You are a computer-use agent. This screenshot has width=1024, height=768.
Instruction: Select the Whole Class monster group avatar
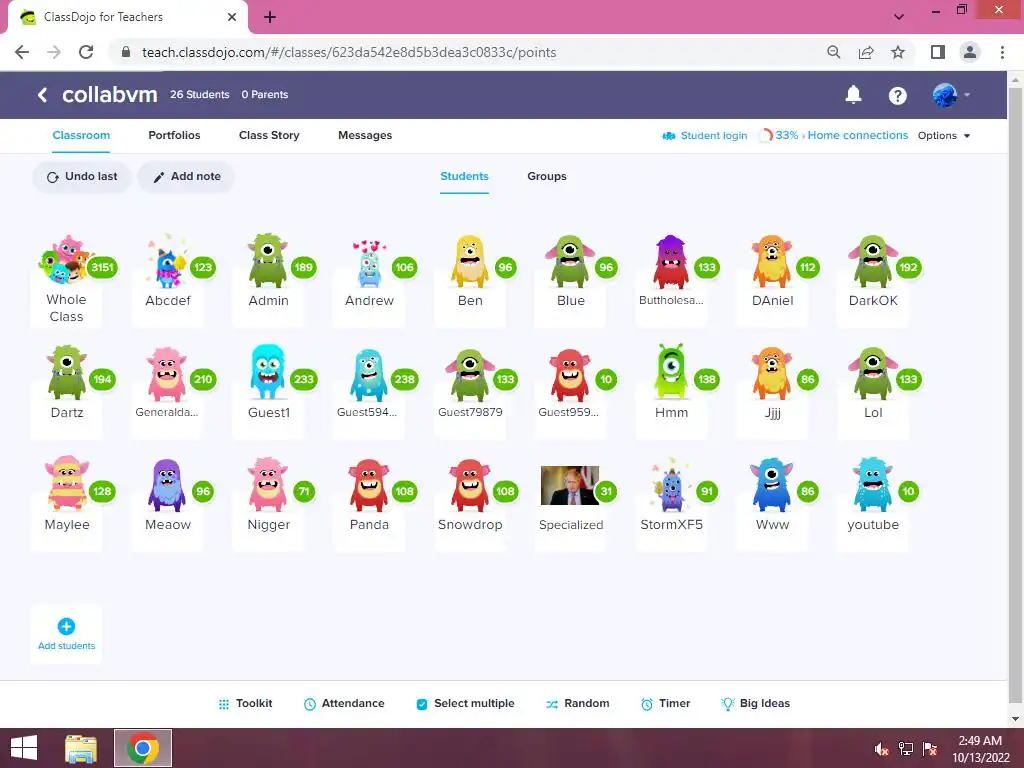[x=65, y=260]
